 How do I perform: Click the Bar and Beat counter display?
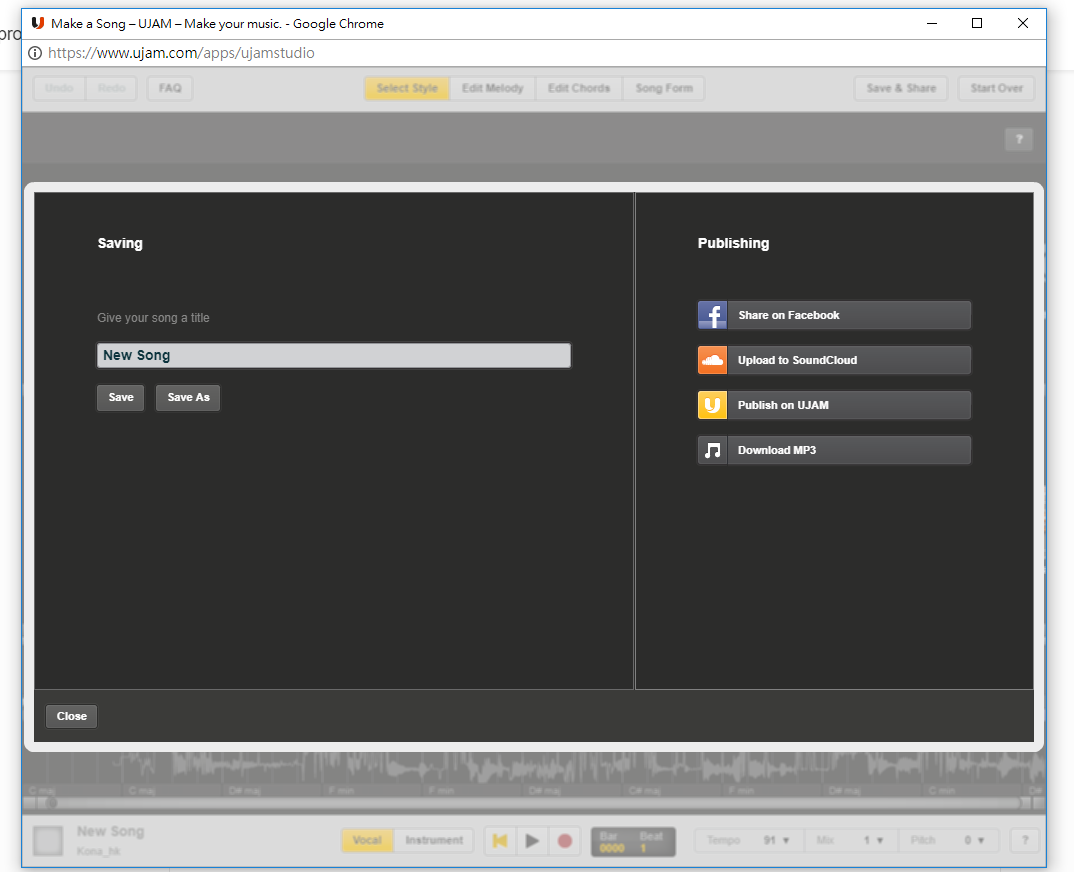[633, 842]
